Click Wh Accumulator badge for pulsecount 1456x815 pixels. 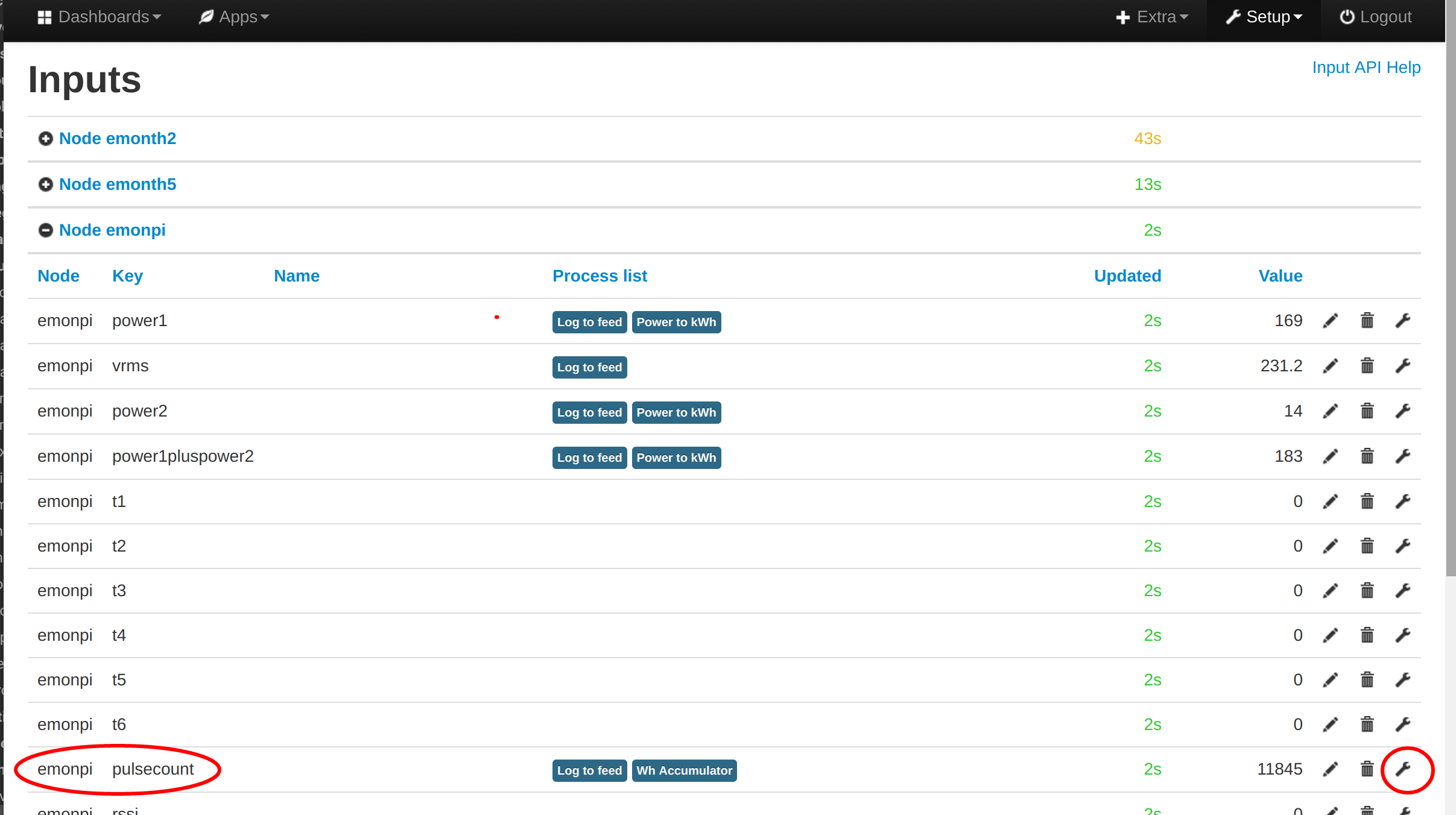click(x=684, y=770)
